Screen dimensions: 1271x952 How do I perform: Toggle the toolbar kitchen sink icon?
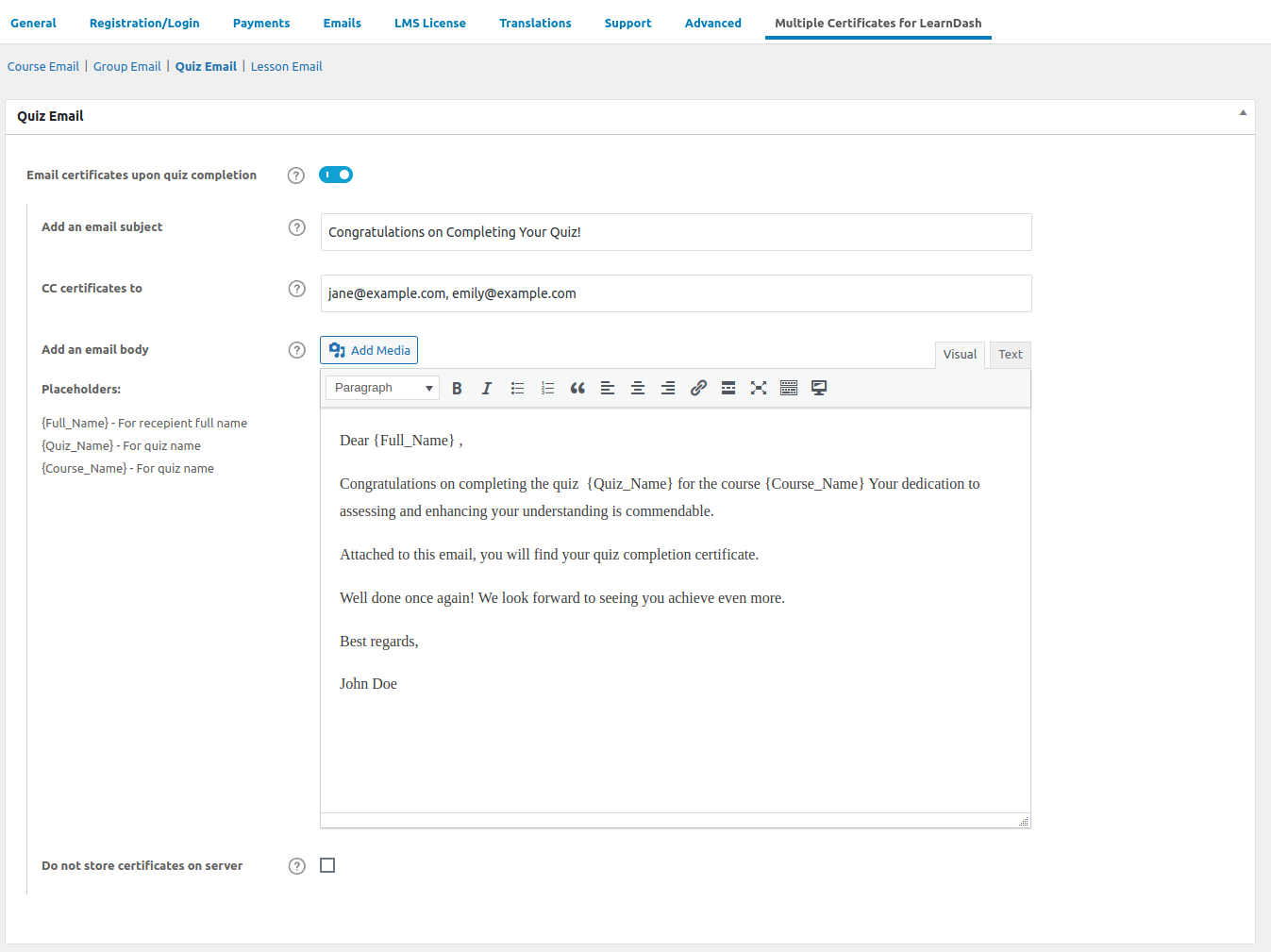[789, 388]
